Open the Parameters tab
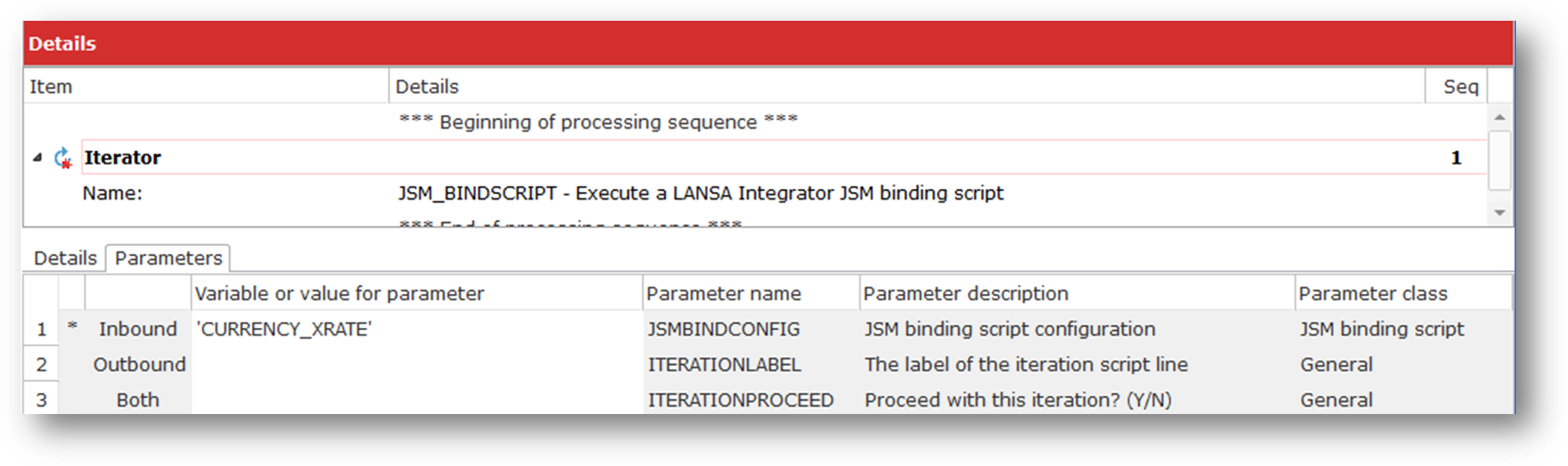Screen dimensions: 1568x466 168,258
